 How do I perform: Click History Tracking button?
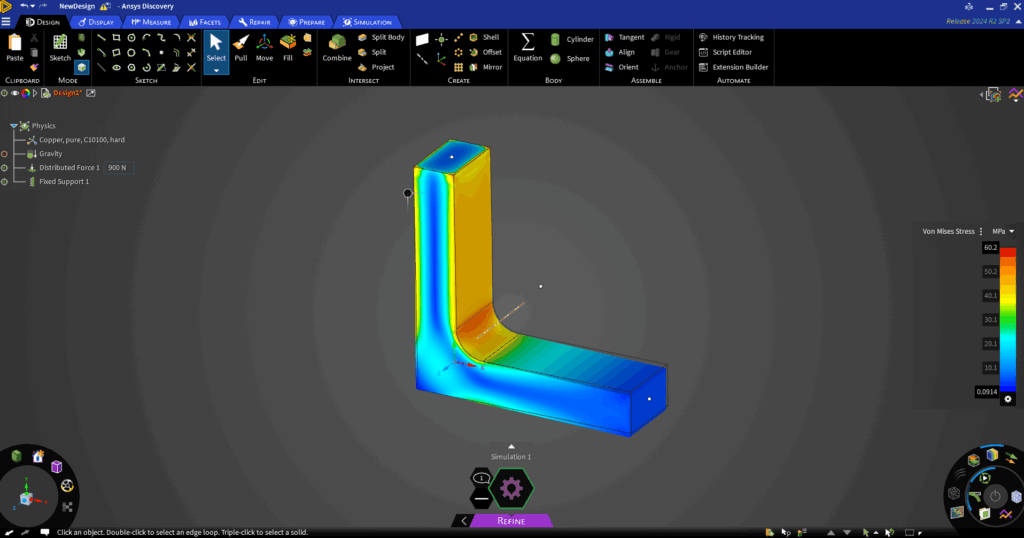tap(731, 37)
